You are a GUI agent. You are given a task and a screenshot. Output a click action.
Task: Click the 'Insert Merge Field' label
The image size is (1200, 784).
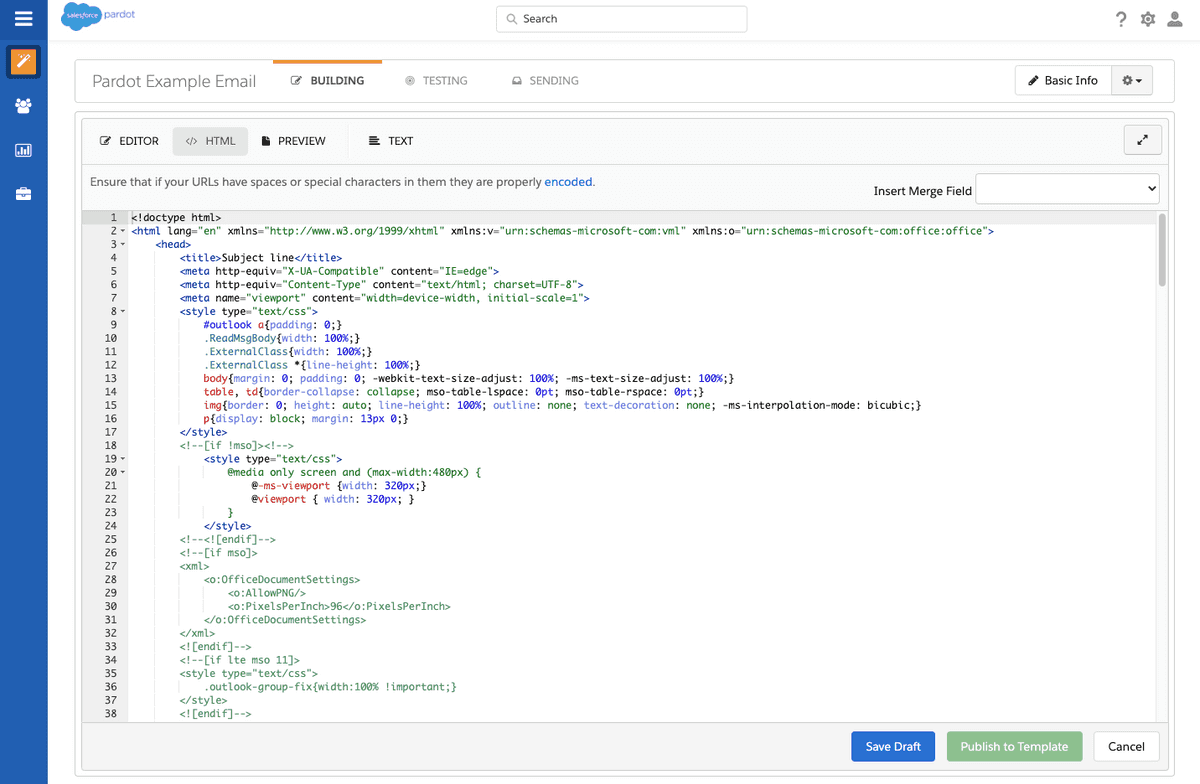tap(922, 190)
